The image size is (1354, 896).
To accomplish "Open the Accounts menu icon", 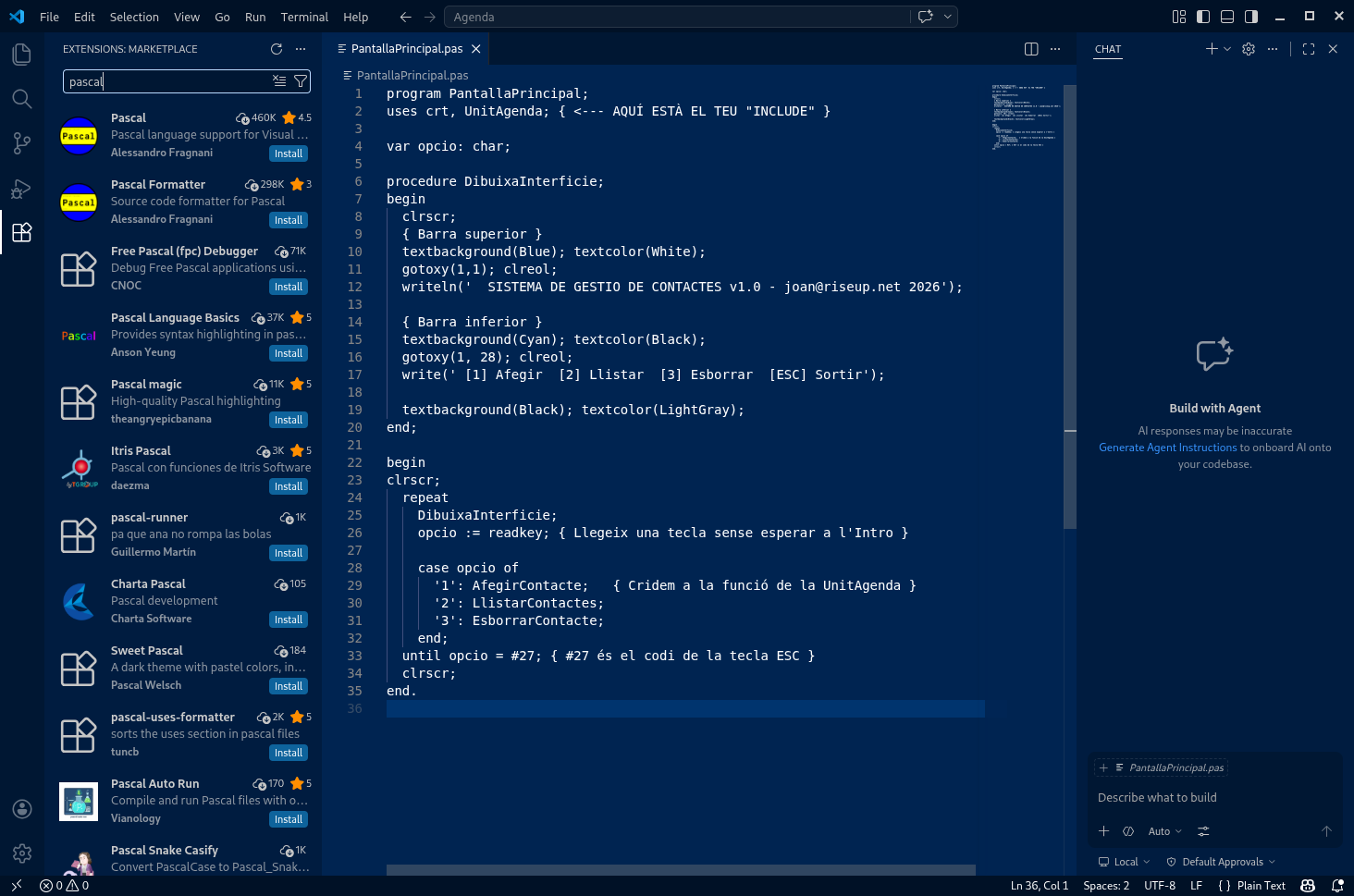I will 22,809.
